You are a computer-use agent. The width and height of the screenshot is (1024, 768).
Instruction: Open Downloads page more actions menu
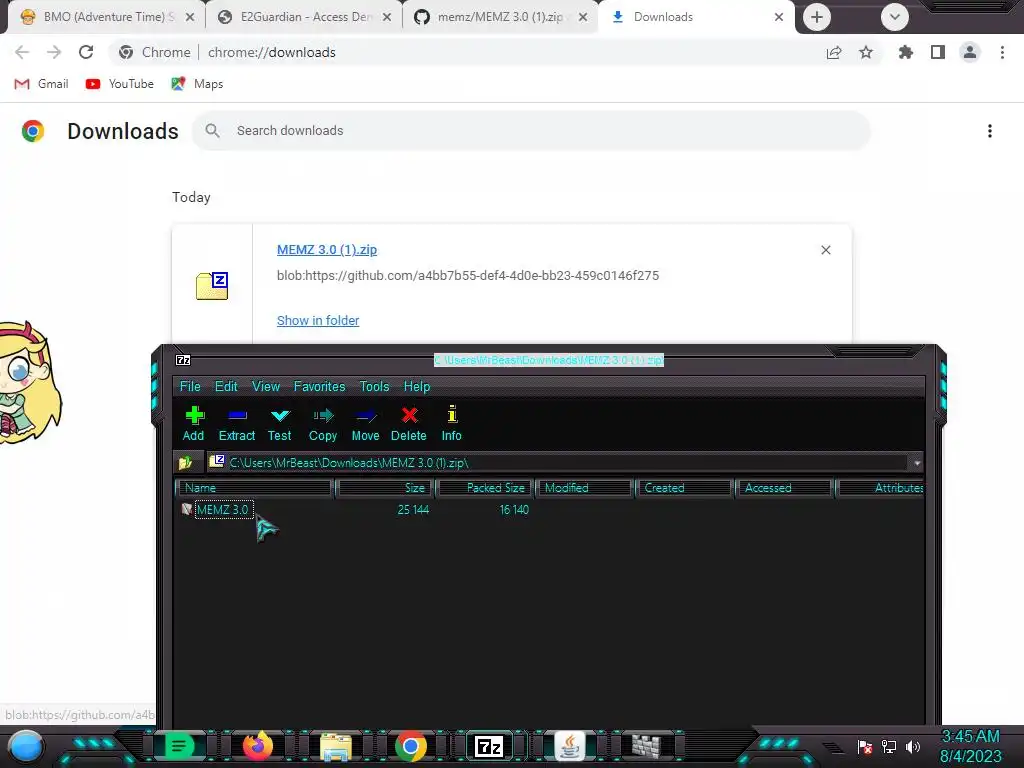[x=990, y=131]
